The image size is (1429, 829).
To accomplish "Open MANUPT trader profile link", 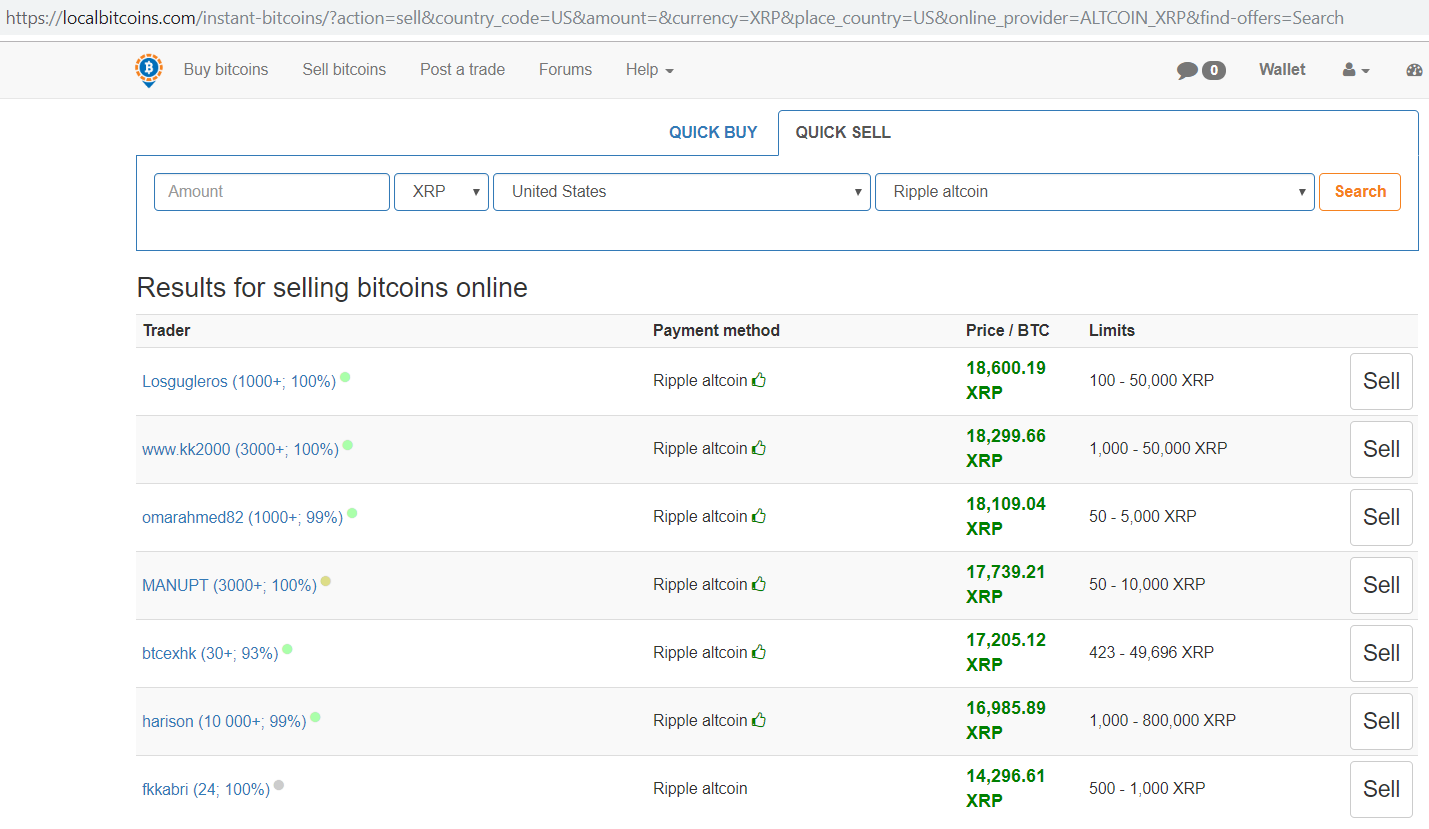I will coord(229,585).
